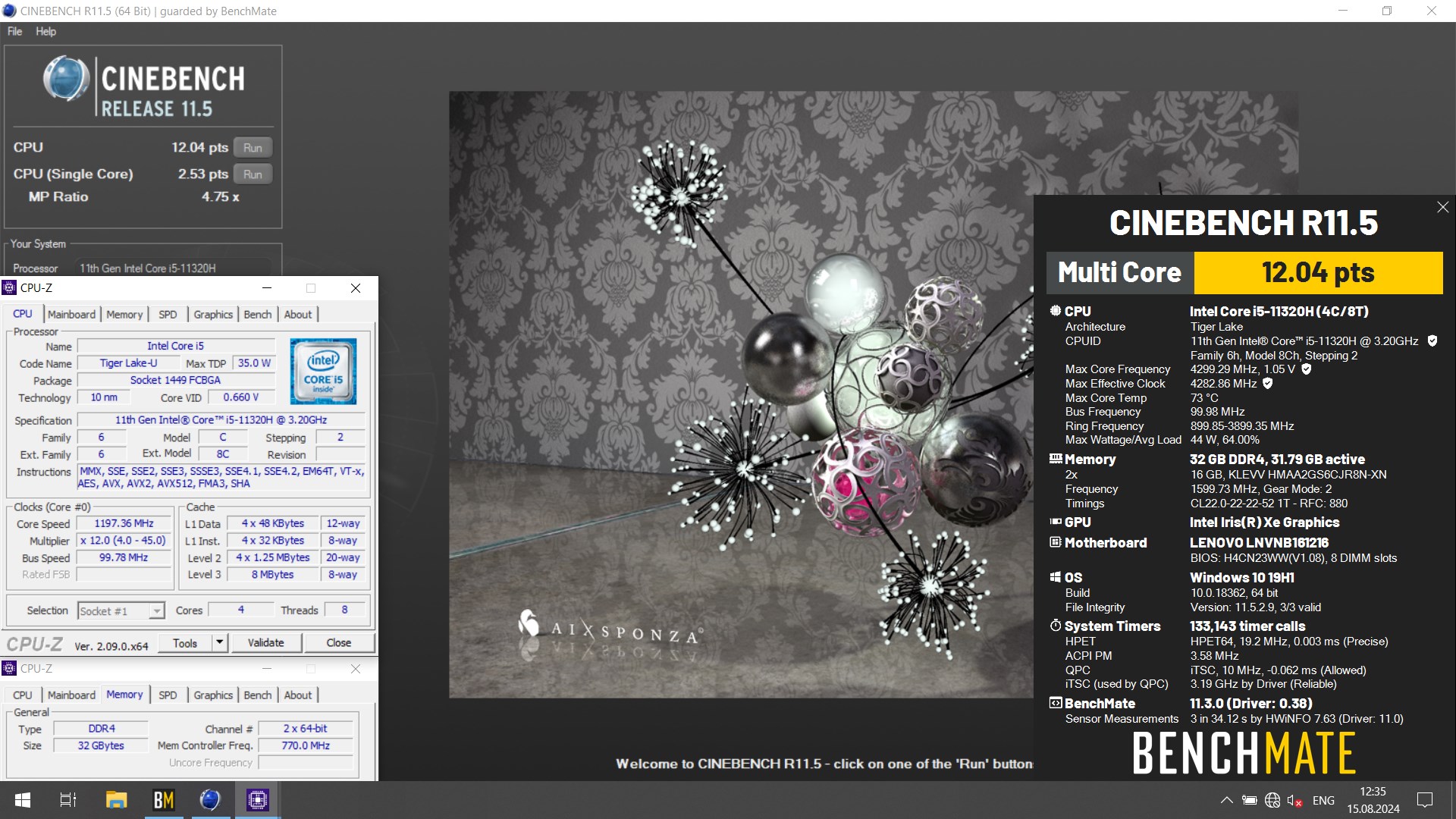Click the CPU-Z title bar icon
Viewport: 1456px width, 819px height.
coord(9,287)
